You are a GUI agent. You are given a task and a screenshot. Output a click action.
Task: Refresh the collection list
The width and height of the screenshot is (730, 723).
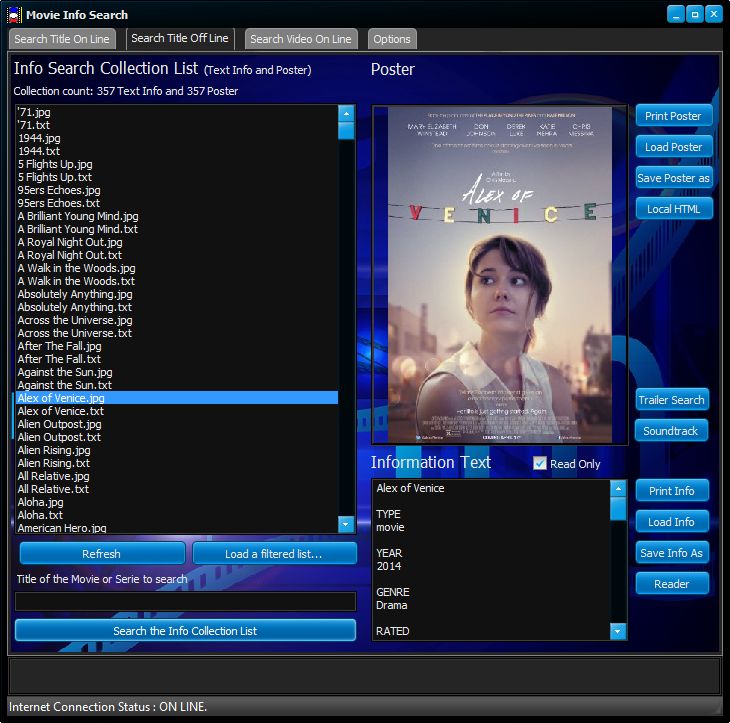(101, 554)
